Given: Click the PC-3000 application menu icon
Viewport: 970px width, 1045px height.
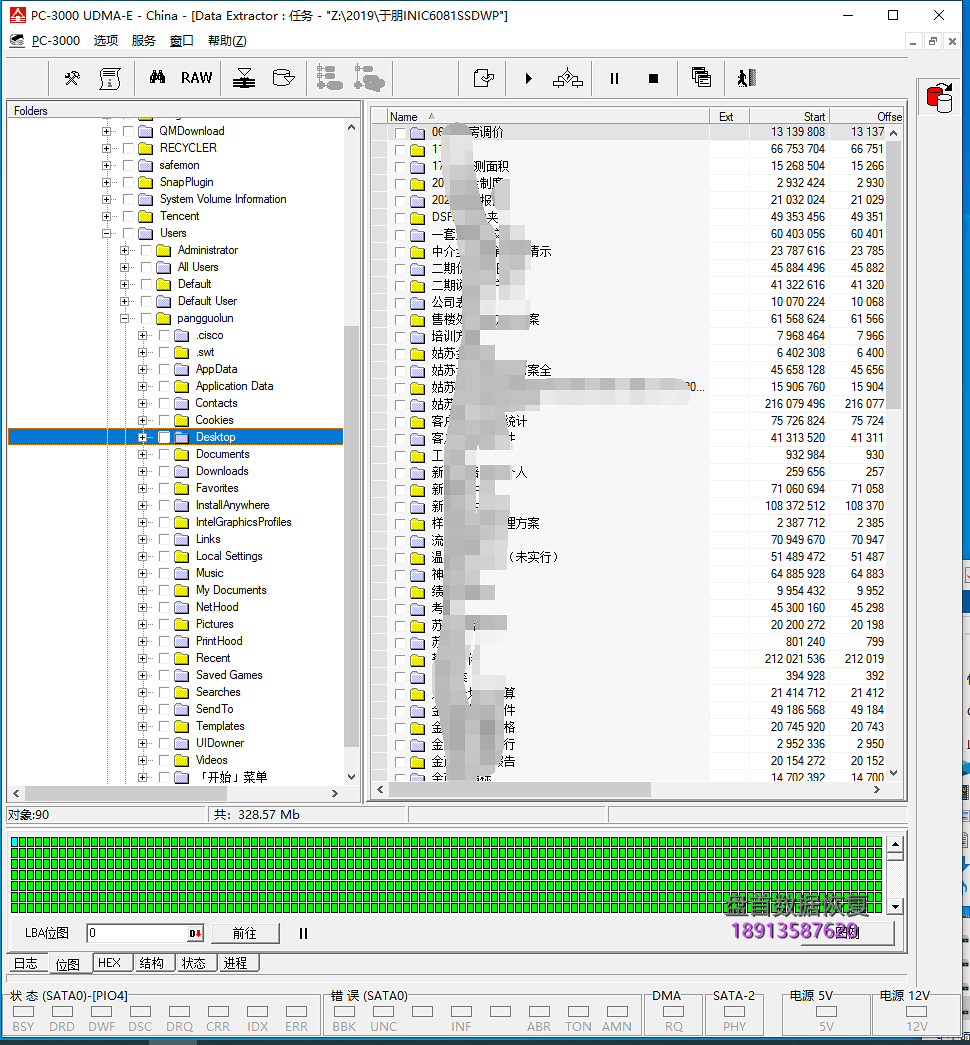Looking at the screenshot, I should click(x=17, y=41).
